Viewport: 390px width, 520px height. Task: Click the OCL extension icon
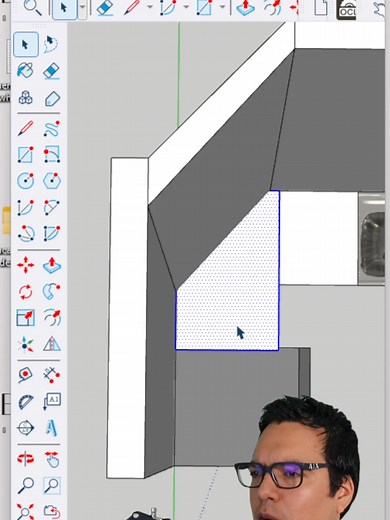pyautogui.click(x=346, y=9)
